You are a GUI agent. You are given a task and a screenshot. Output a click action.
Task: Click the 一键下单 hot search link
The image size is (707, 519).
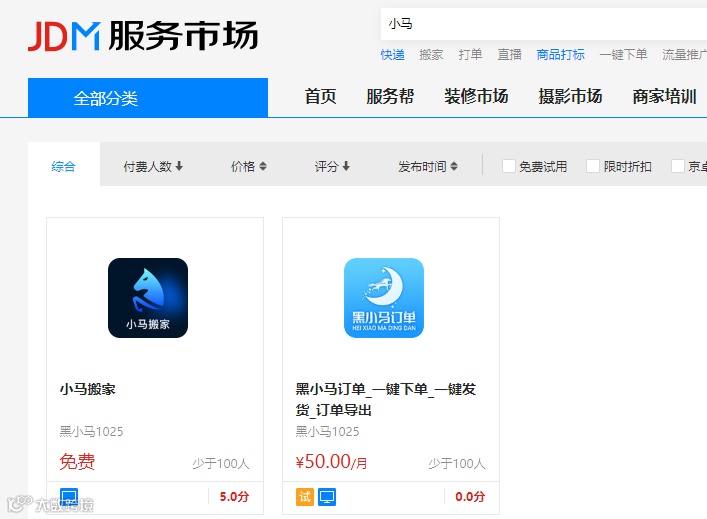coord(623,55)
